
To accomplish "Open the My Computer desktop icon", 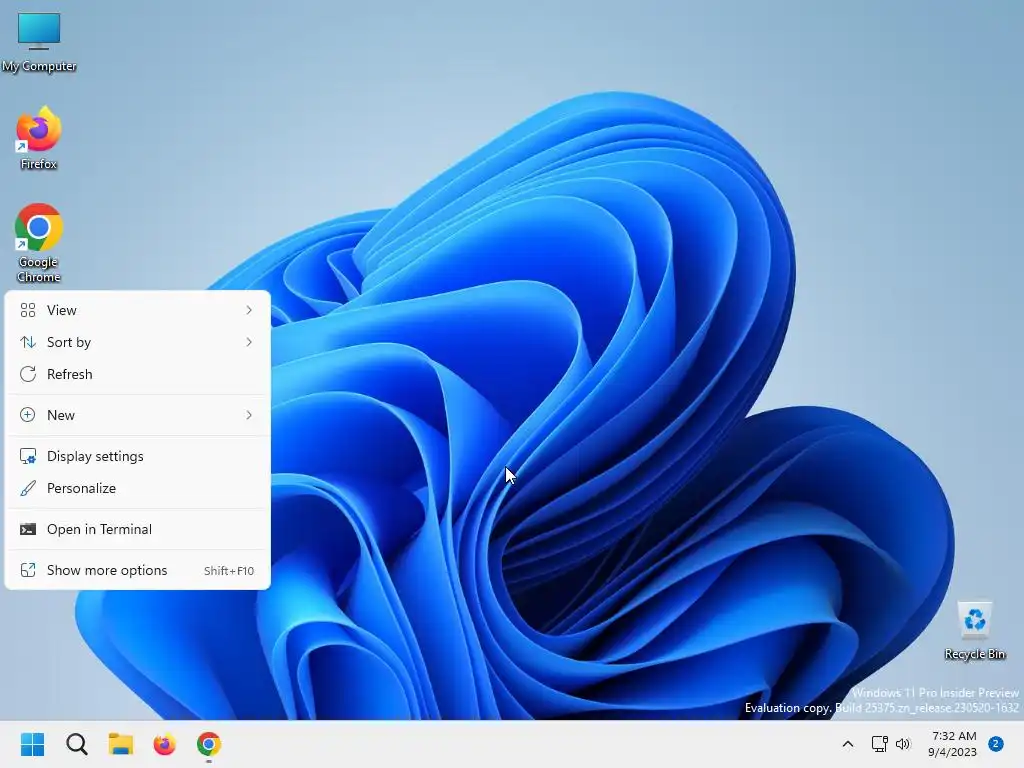I will coord(39,42).
